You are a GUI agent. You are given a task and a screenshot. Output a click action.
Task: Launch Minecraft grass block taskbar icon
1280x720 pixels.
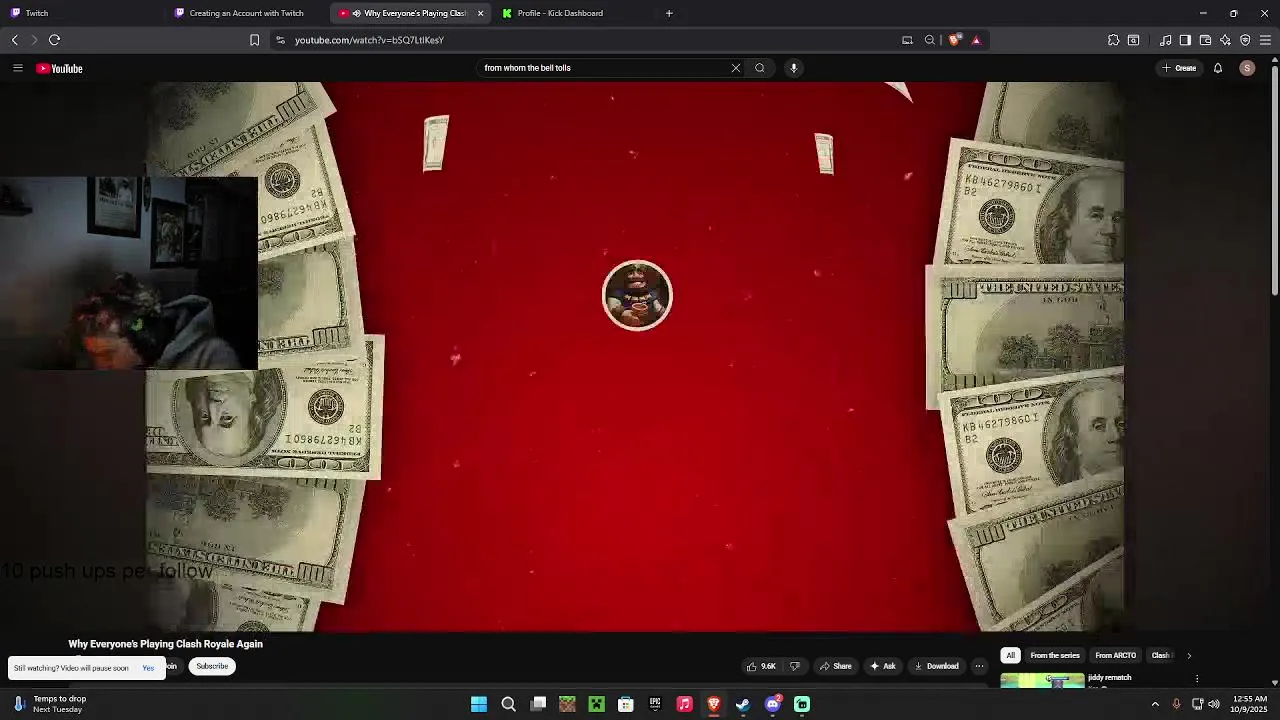pyautogui.click(x=567, y=704)
